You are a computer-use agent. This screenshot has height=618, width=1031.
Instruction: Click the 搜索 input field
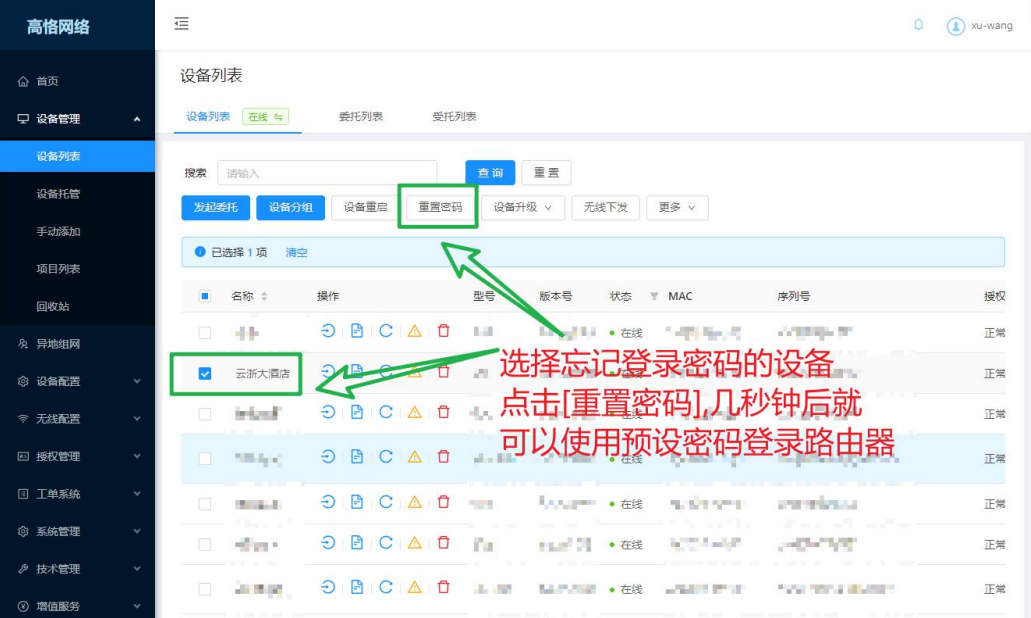(327, 173)
